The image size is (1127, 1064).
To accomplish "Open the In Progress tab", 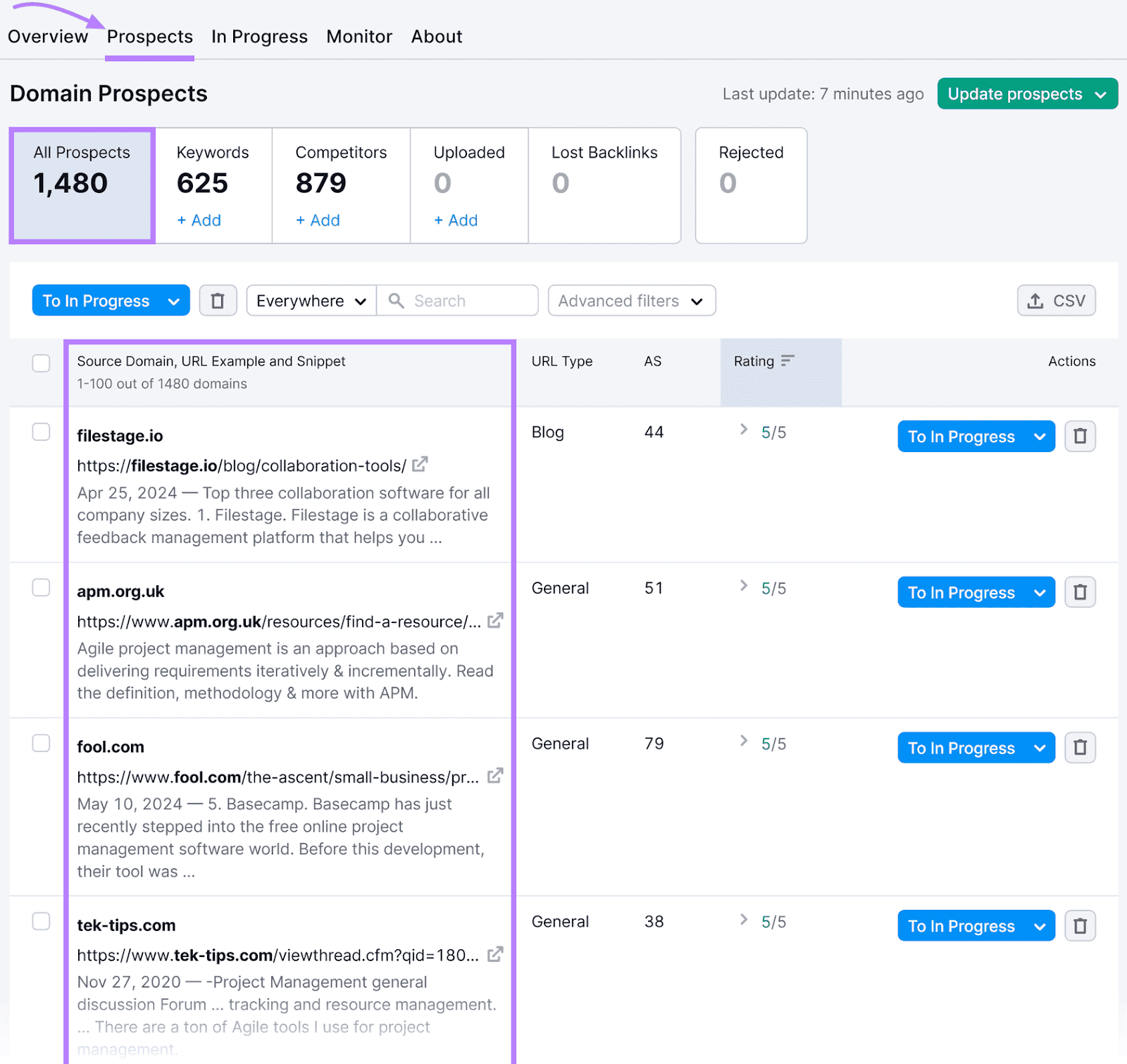I will [x=259, y=36].
